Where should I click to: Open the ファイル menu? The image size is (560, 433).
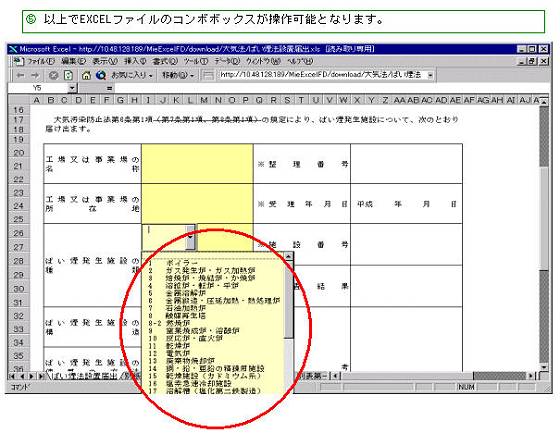tap(41, 61)
